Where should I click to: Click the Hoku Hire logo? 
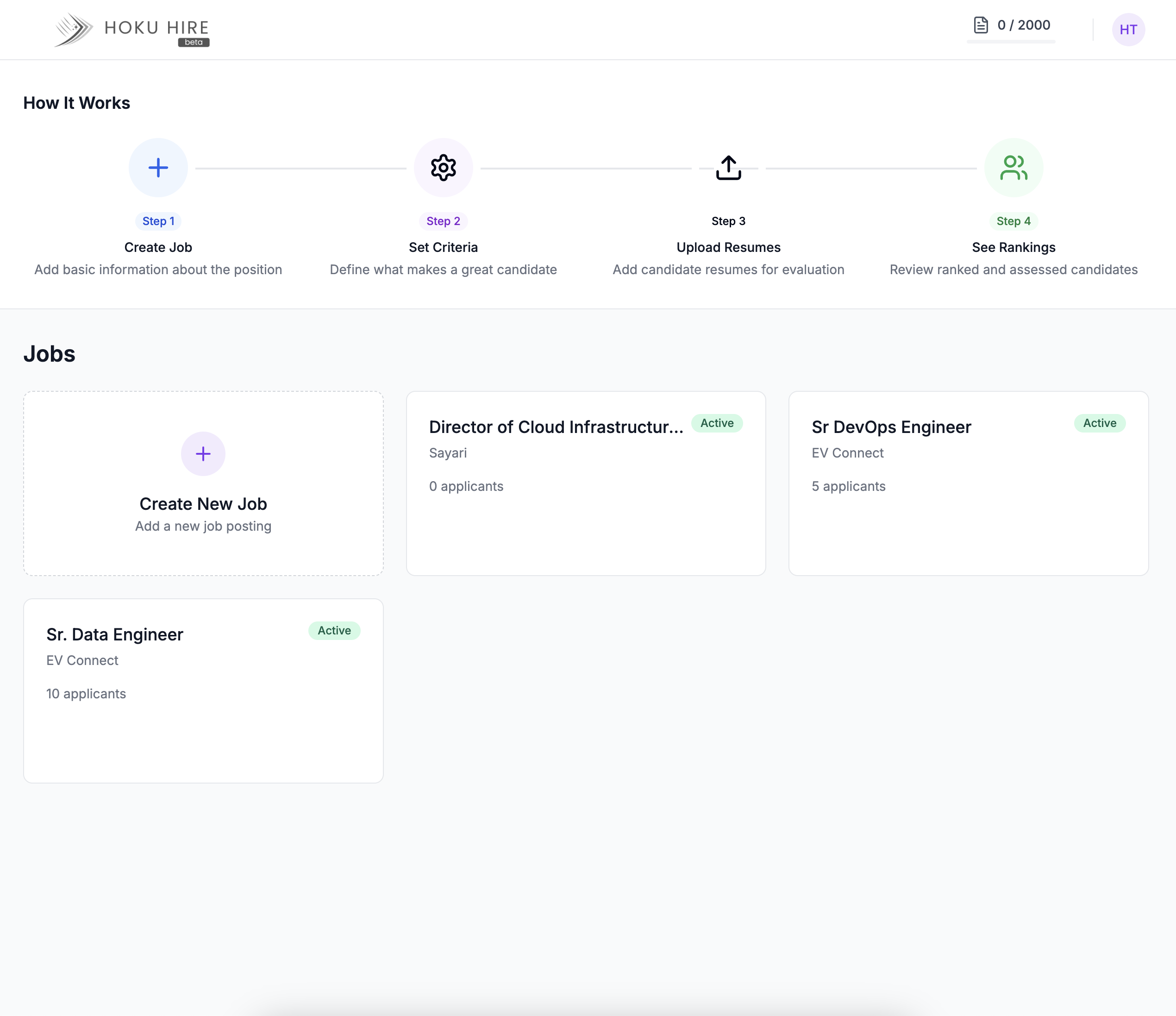coord(131,29)
